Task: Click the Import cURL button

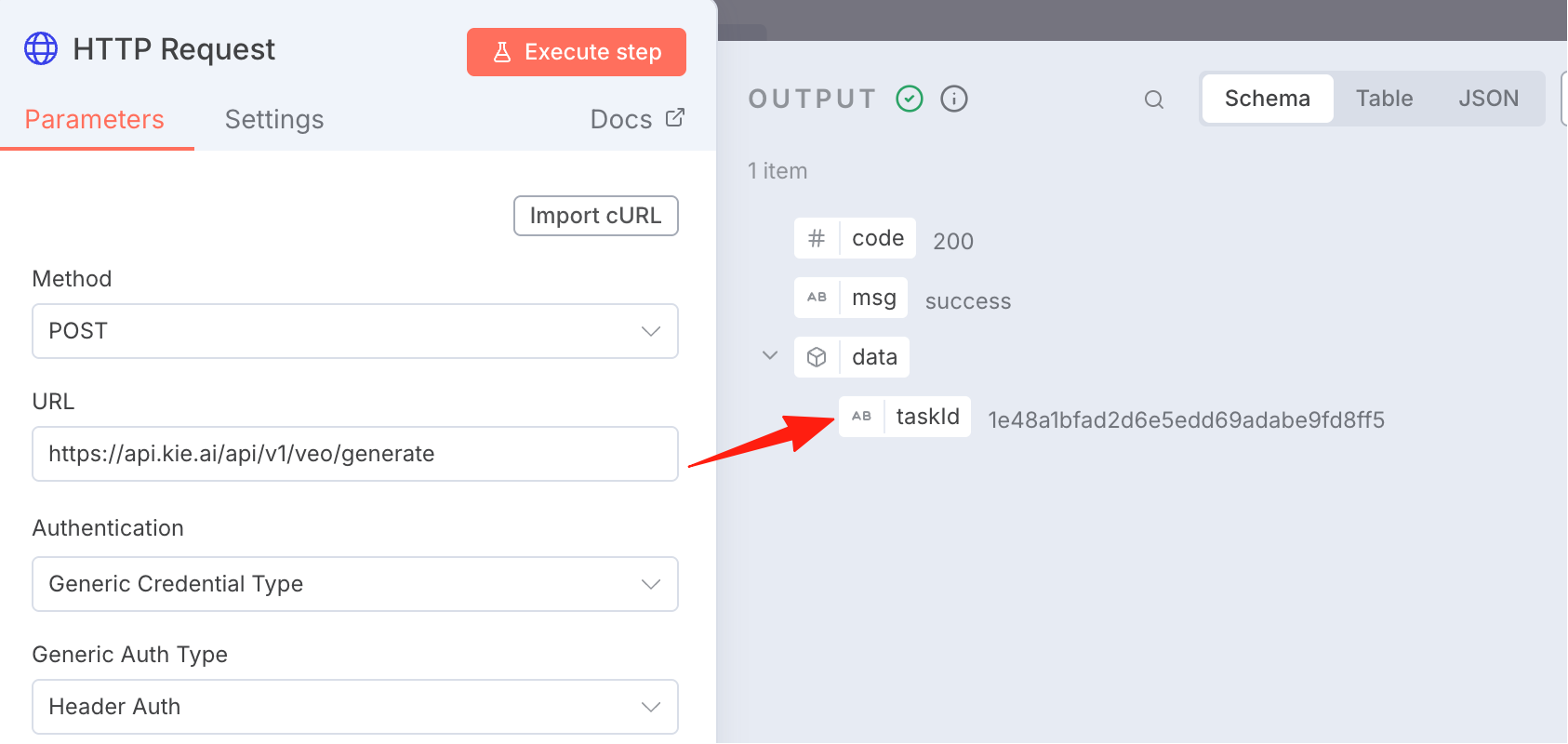Action: click(596, 216)
